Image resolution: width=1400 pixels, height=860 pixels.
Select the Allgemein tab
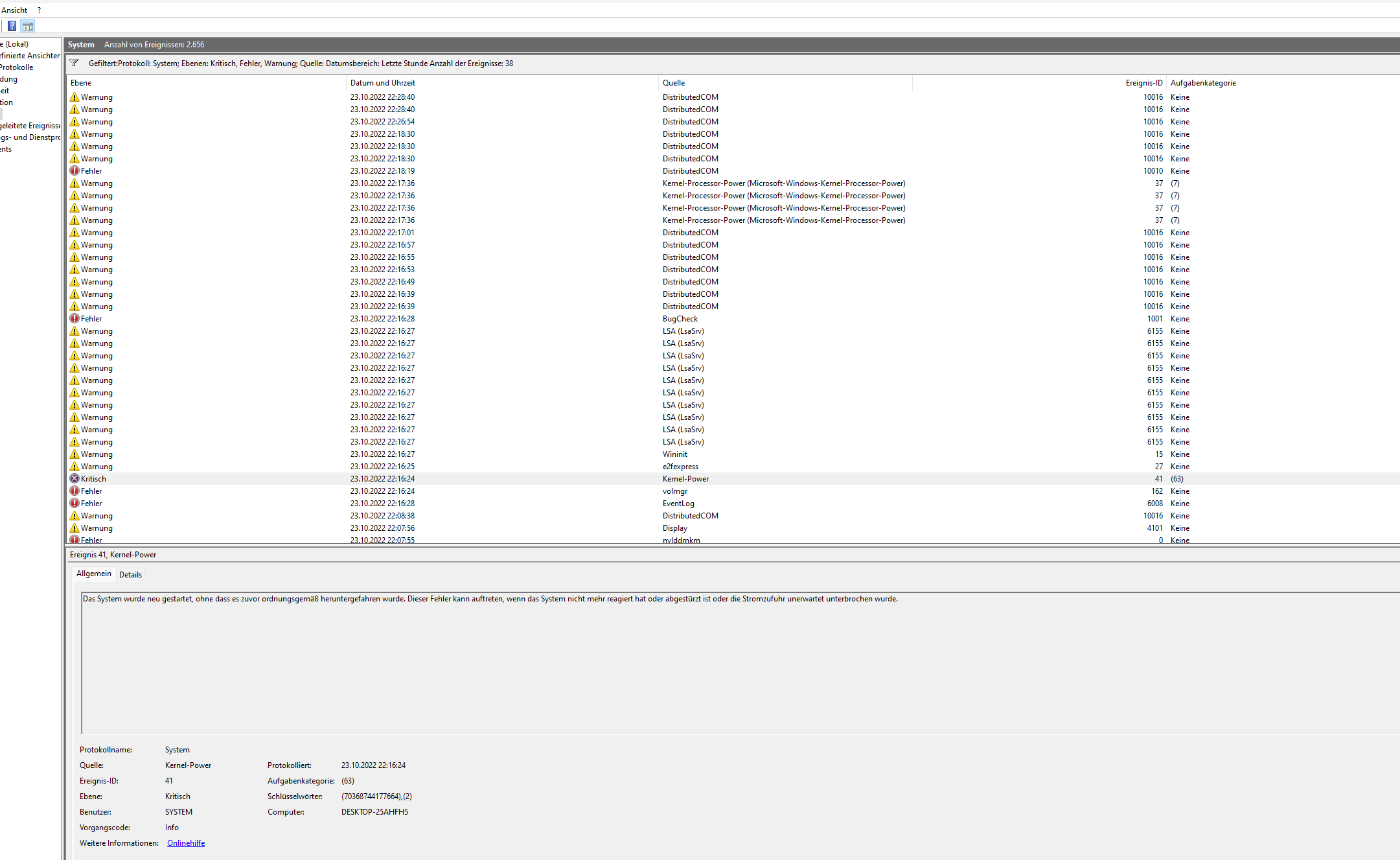pos(93,574)
